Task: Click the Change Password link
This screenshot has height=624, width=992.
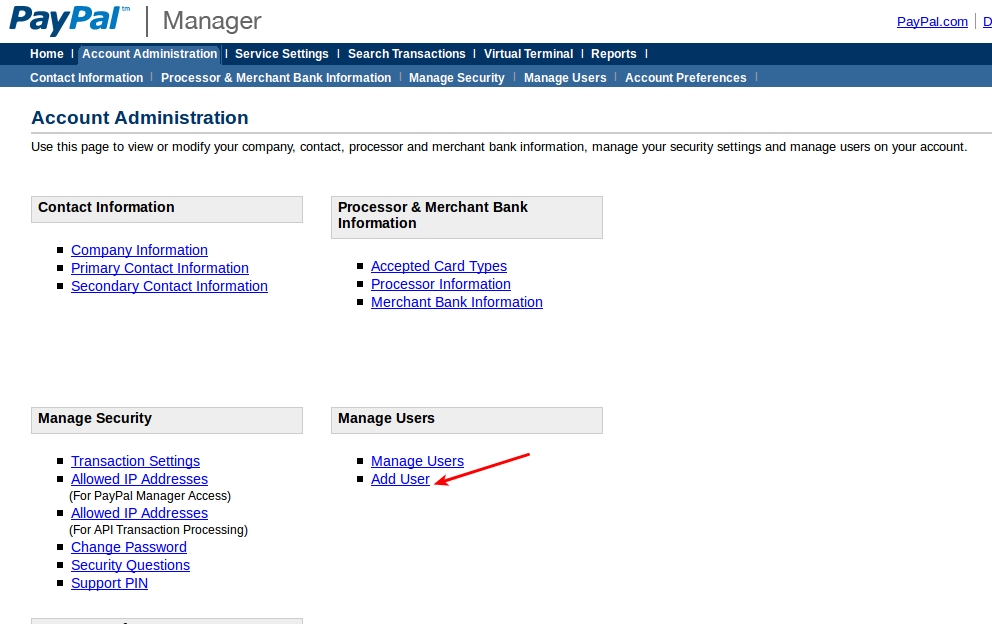Action: [x=128, y=547]
